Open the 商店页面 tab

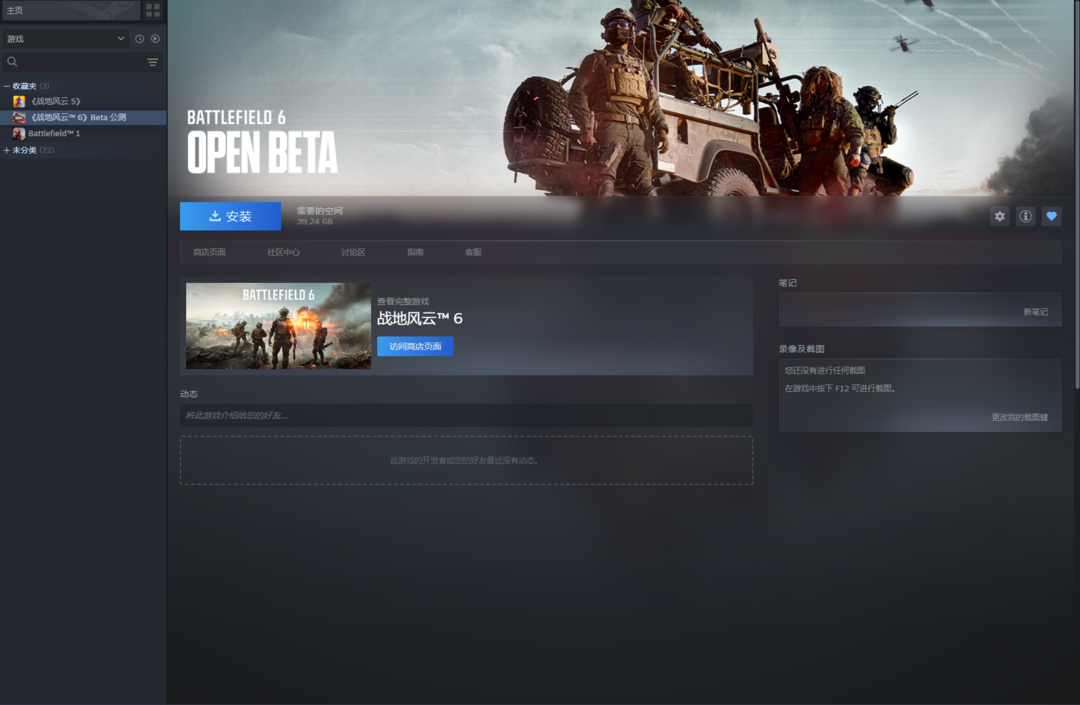(x=209, y=252)
